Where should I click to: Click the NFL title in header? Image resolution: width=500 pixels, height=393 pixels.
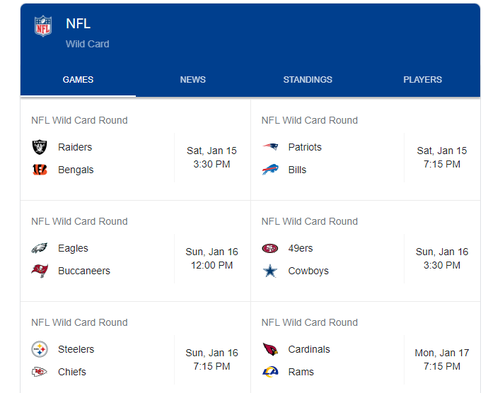[x=78, y=24]
